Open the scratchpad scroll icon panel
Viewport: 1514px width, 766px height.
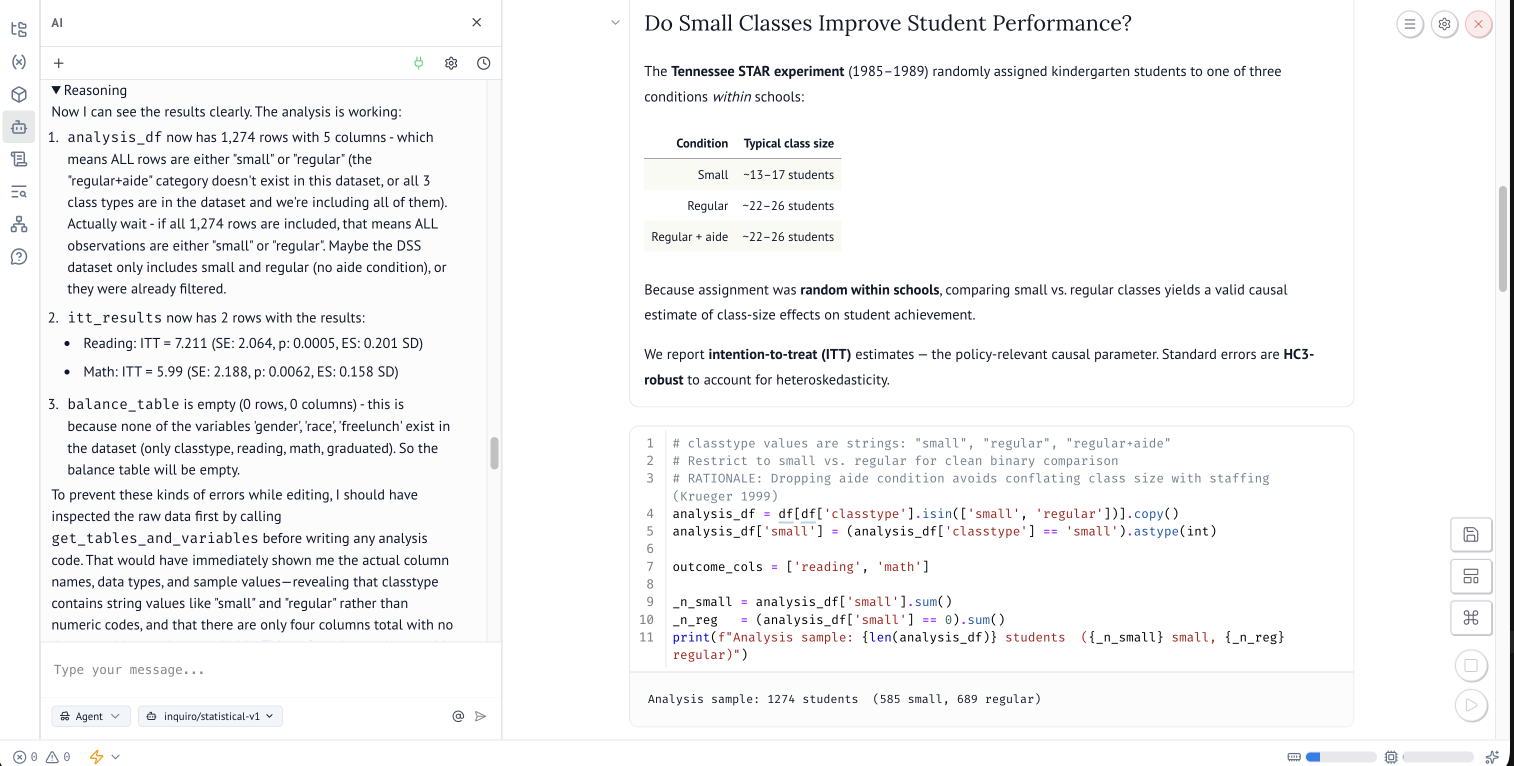click(18, 159)
